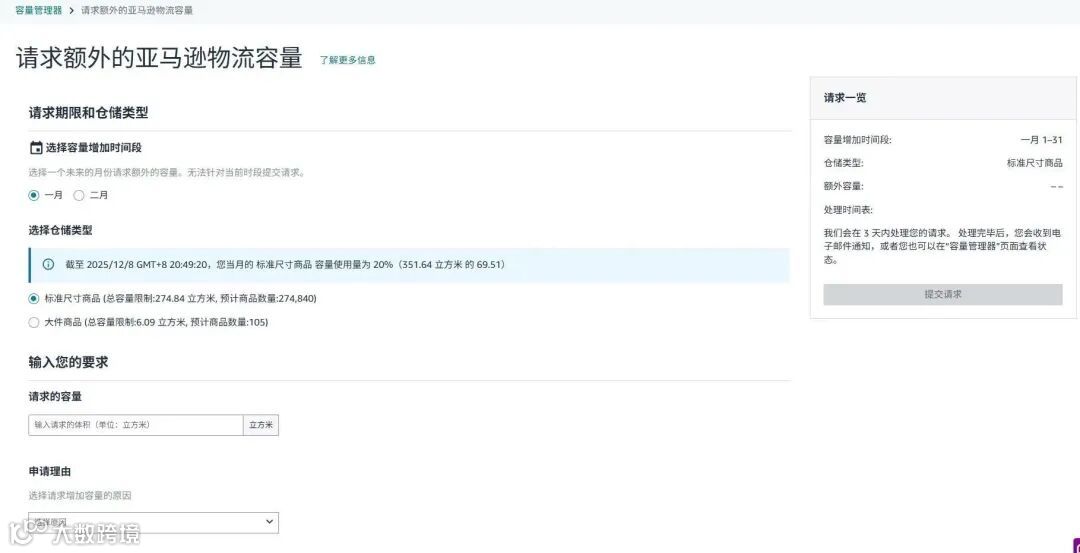Viewport: 1080px width, 553px height.
Task: Click the 额外容量 label
Action: [843, 186]
